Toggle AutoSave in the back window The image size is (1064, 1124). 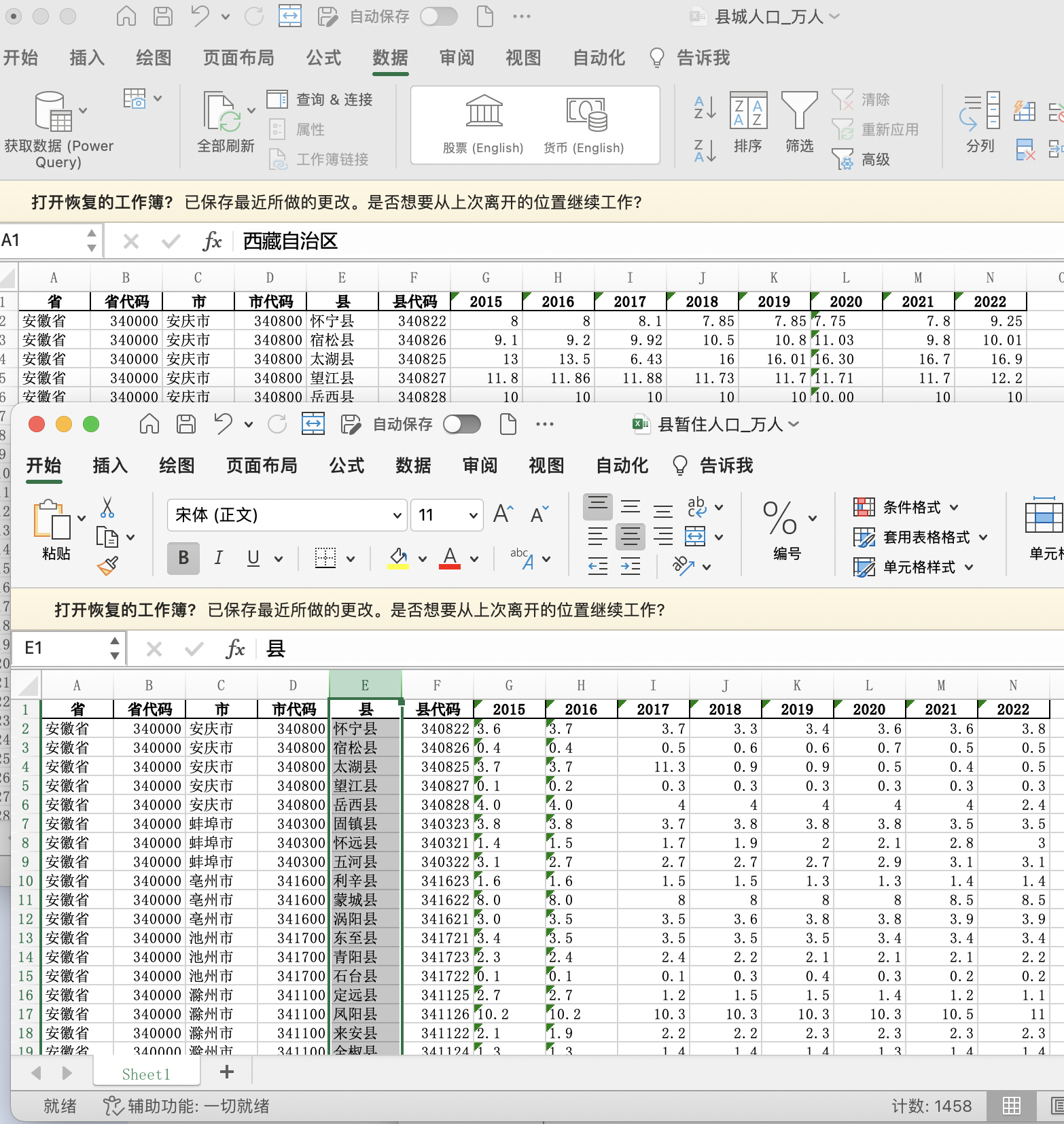(439, 16)
